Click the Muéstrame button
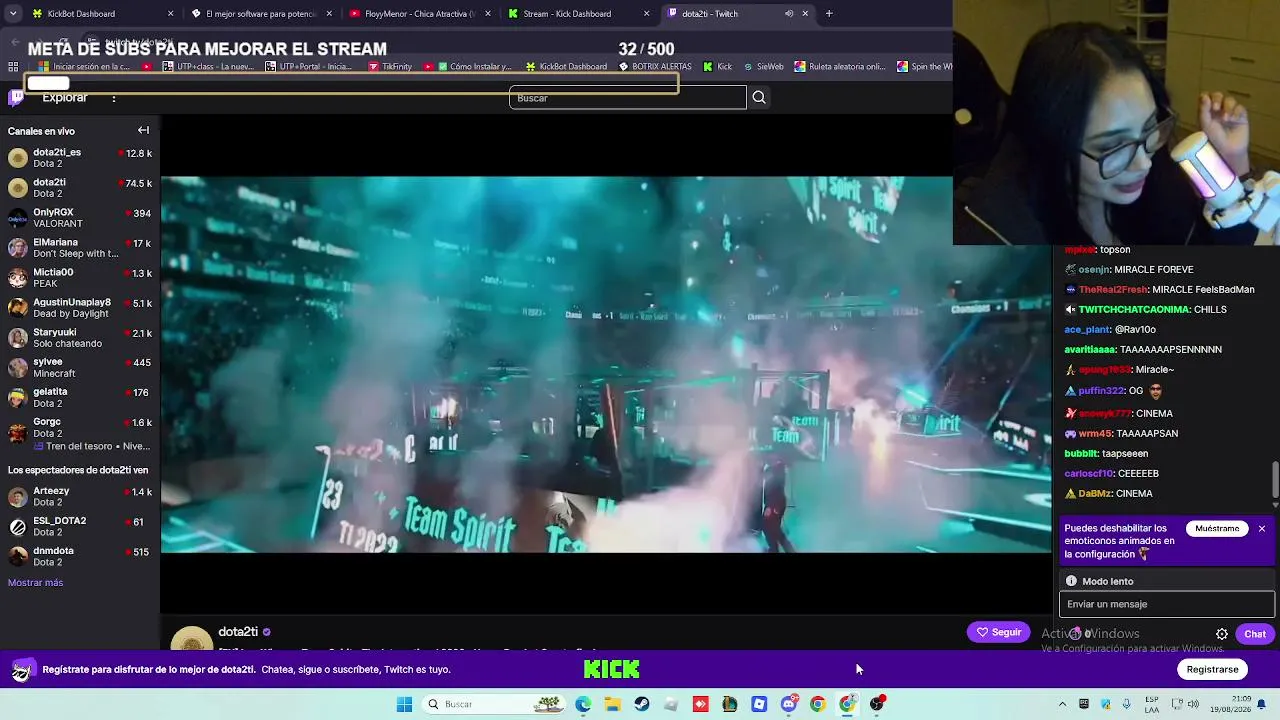This screenshot has height=720, width=1280. pos(1217,528)
